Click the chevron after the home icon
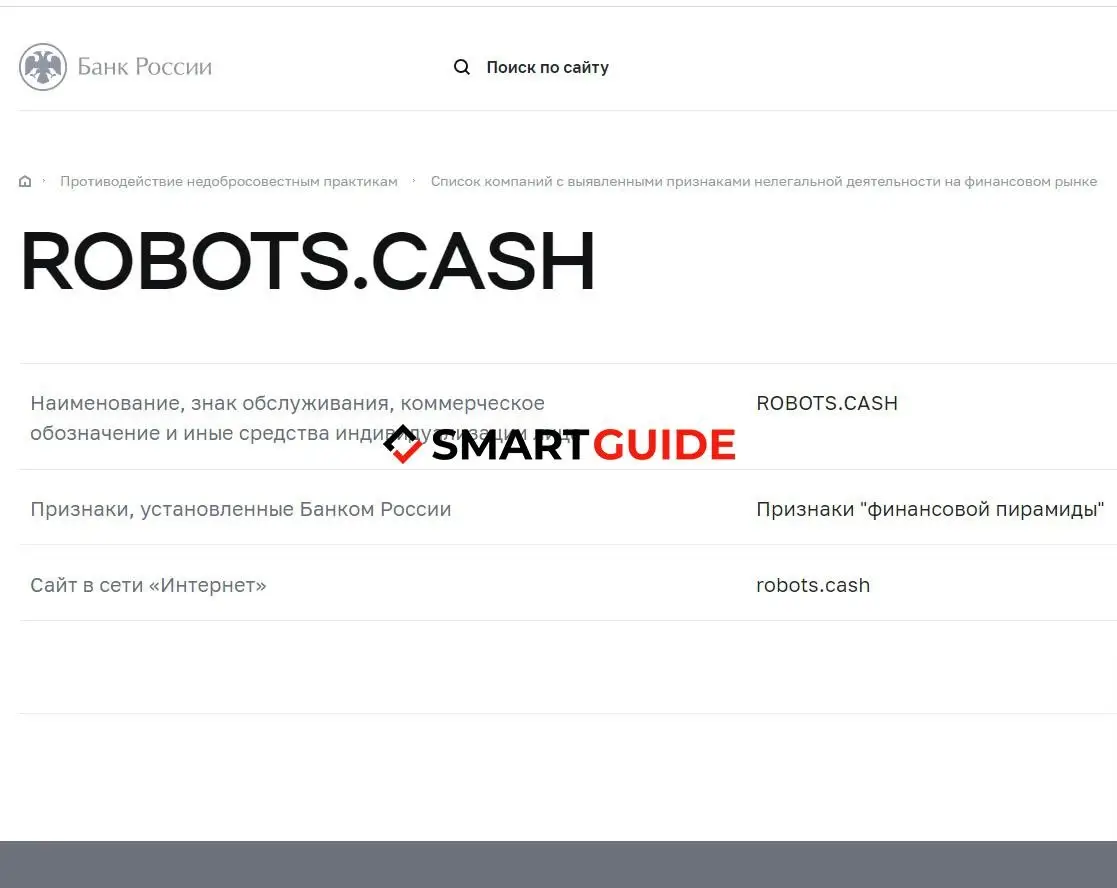The height and width of the screenshot is (888, 1117). click(44, 181)
